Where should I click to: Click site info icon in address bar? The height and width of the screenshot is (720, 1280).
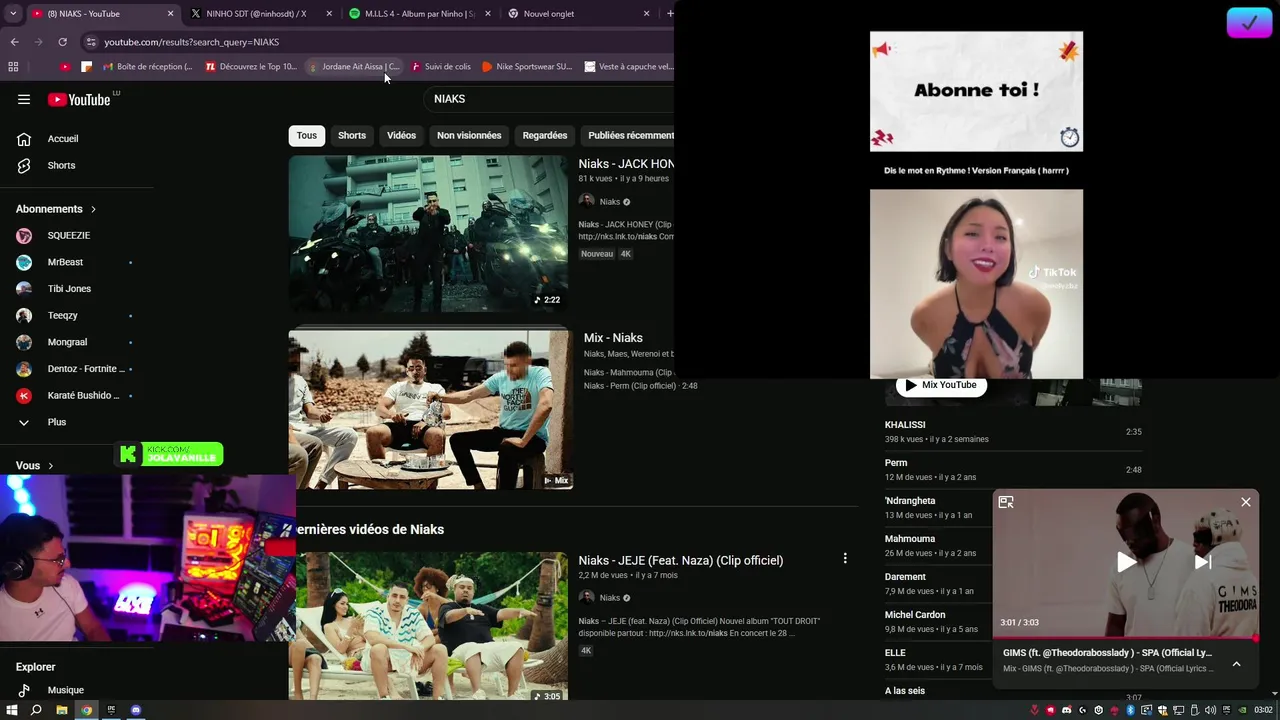pyautogui.click(x=91, y=42)
